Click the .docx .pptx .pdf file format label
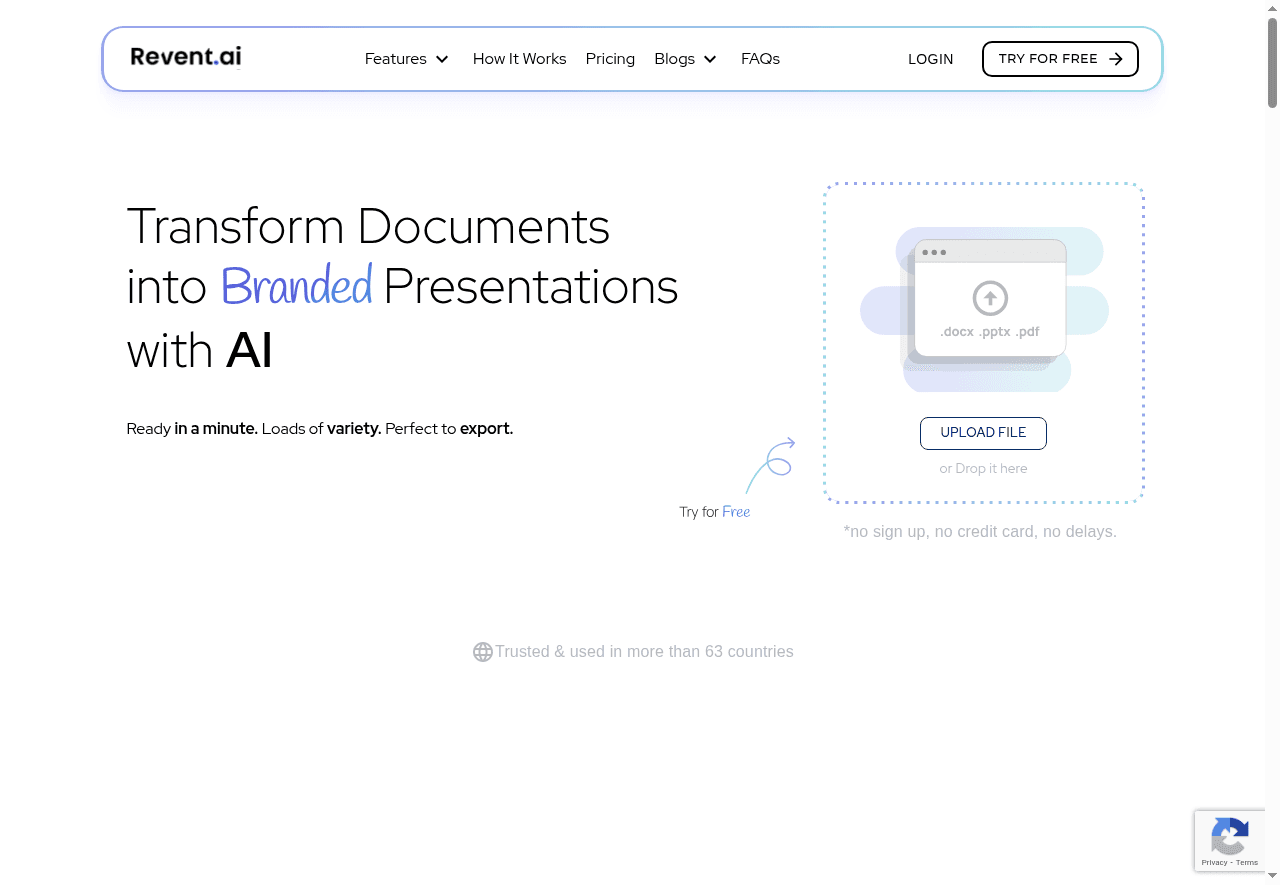 989,331
